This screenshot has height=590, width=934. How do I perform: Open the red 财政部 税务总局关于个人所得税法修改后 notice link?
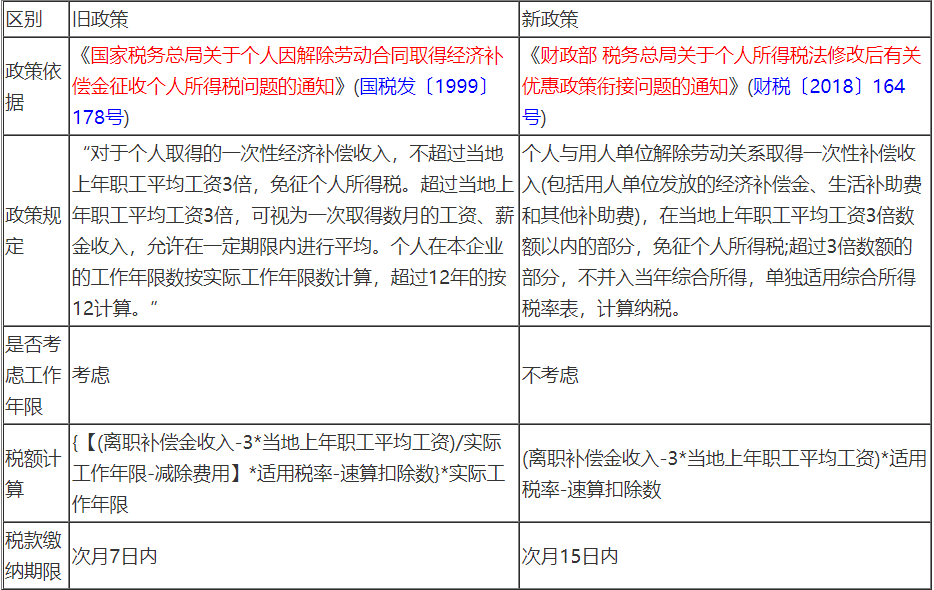click(x=721, y=71)
